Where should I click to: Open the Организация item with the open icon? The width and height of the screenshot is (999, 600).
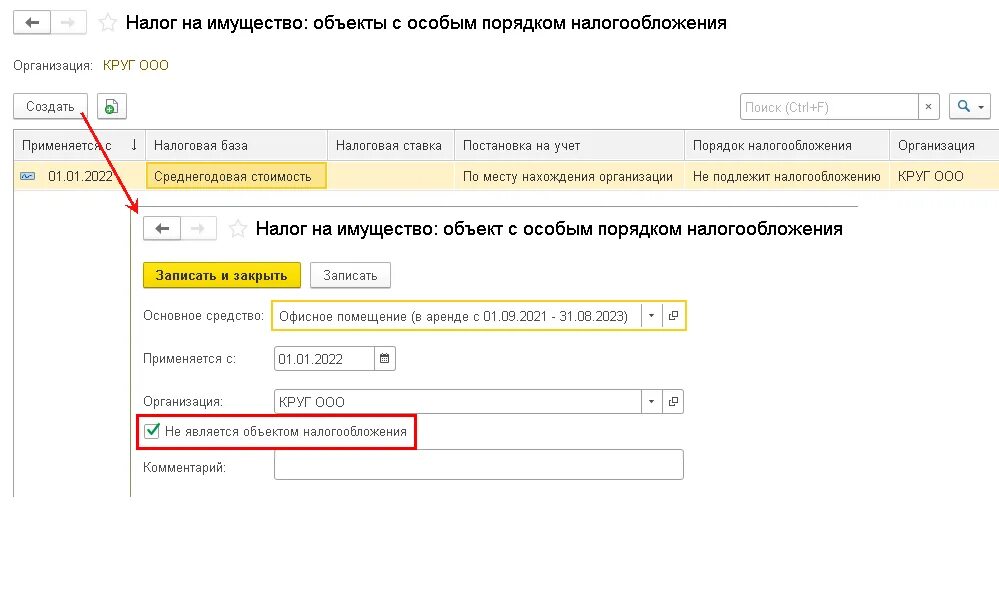(673, 402)
